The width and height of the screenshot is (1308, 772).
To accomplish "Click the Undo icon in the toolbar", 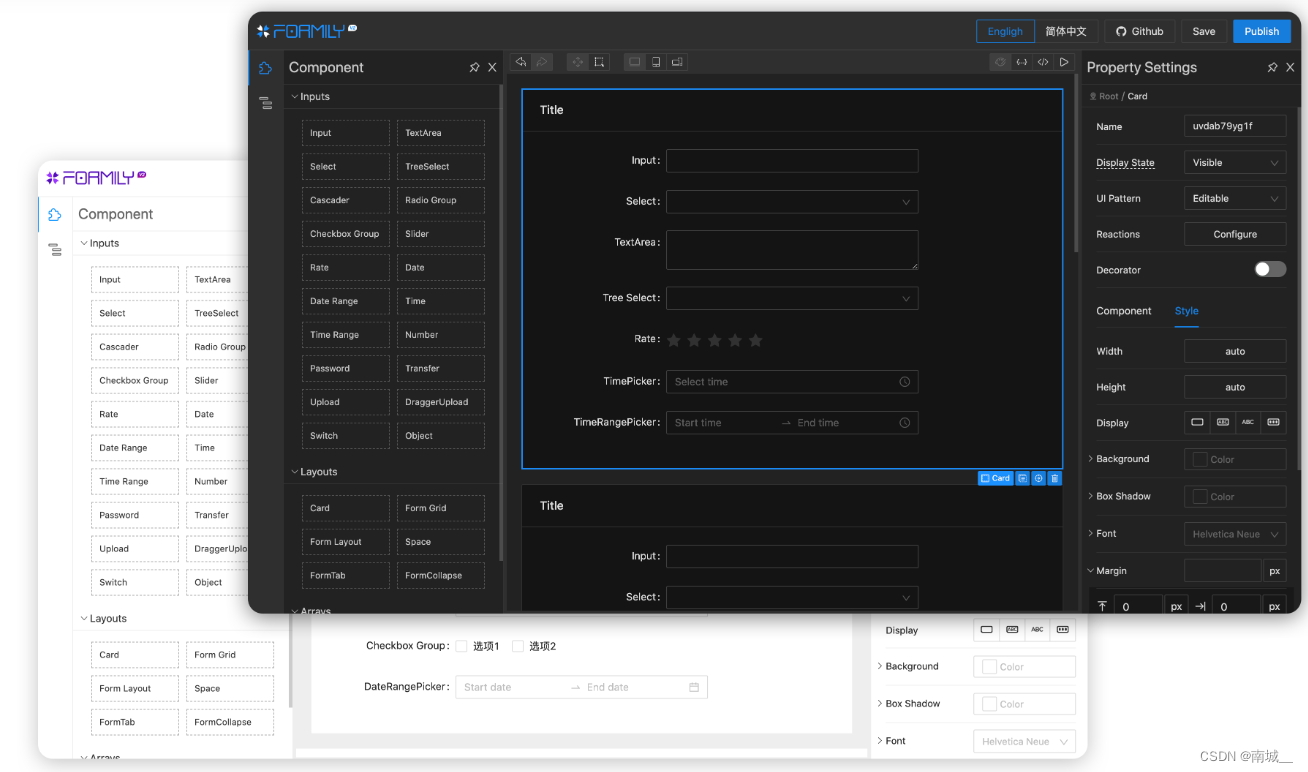I will point(520,61).
